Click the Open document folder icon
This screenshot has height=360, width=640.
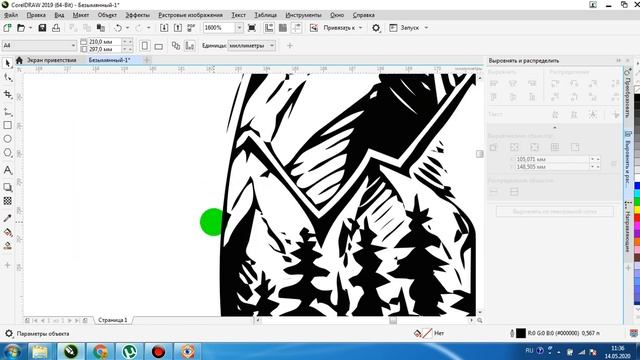(x=21, y=28)
